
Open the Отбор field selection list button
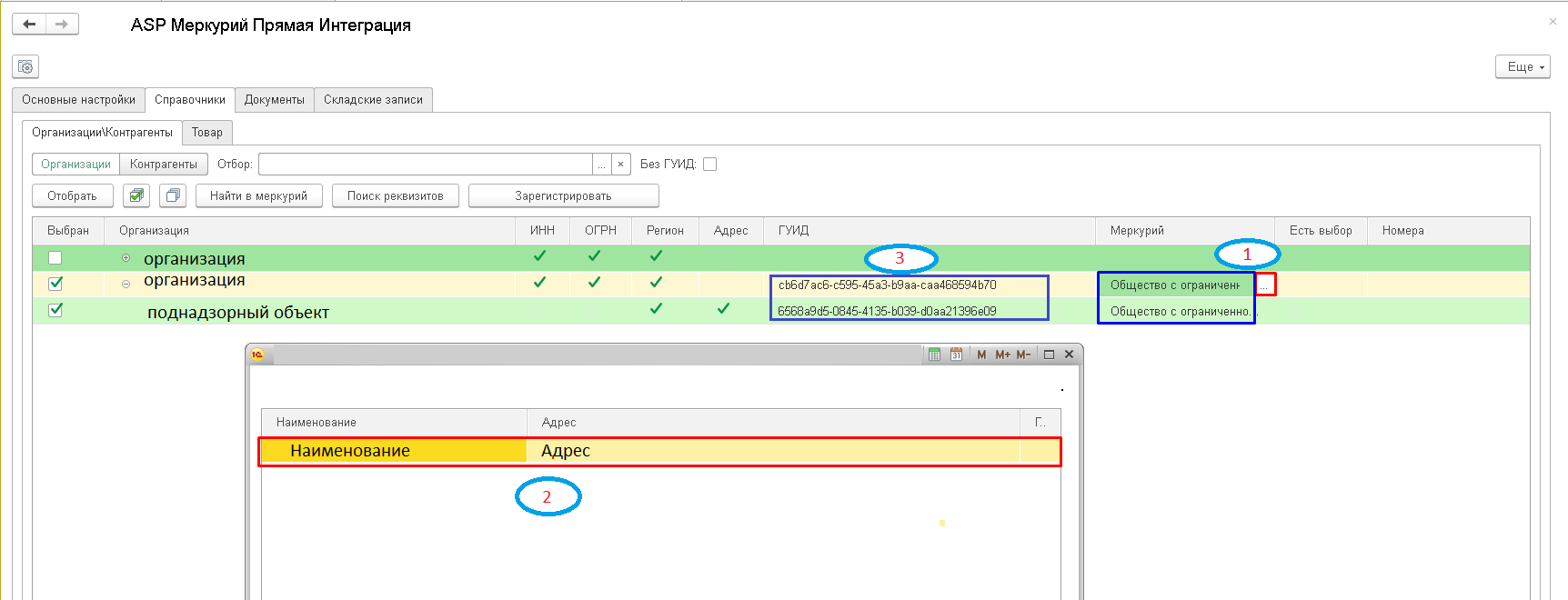point(602,165)
